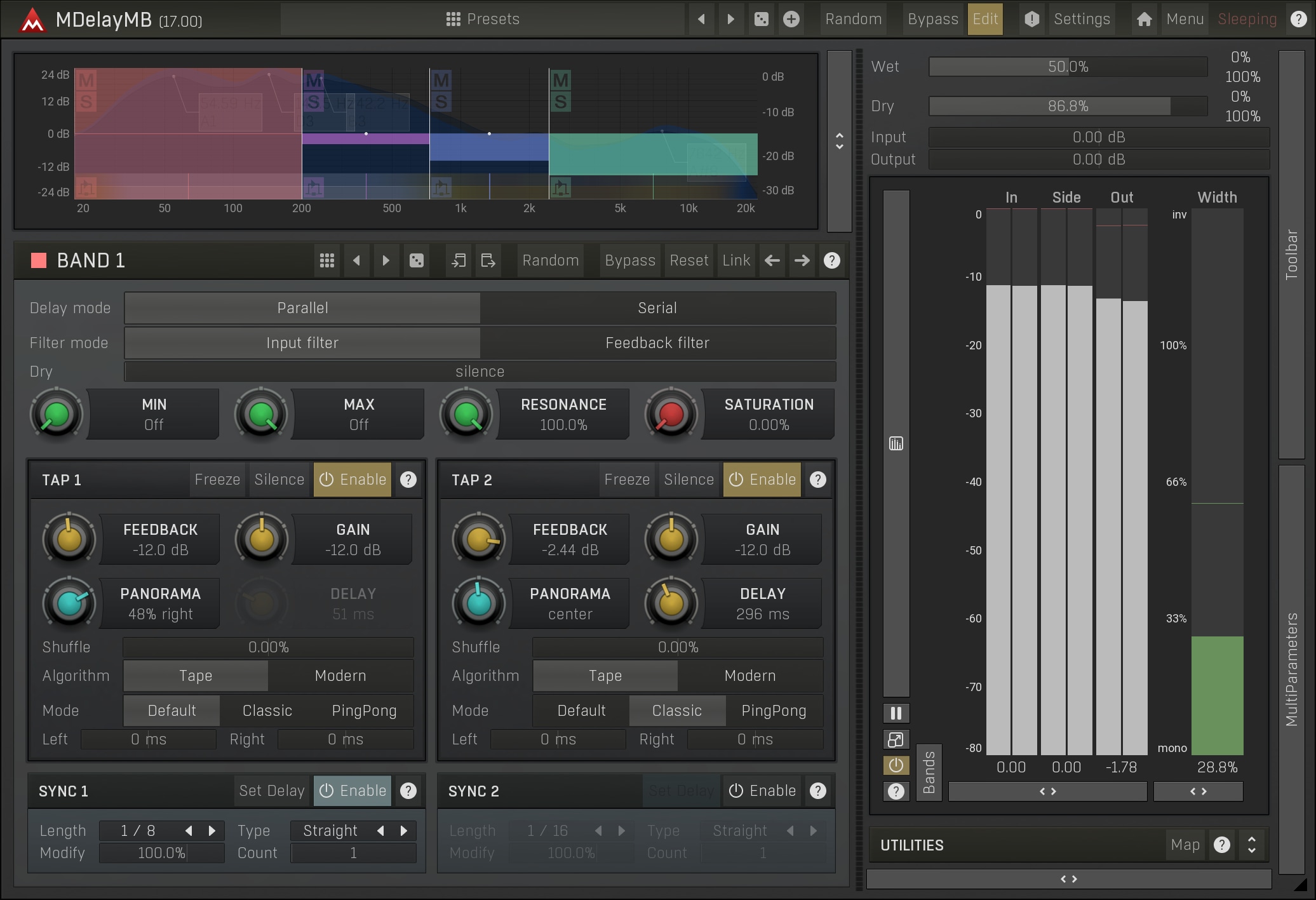Click Band 1 copy settings icon

point(458,260)
